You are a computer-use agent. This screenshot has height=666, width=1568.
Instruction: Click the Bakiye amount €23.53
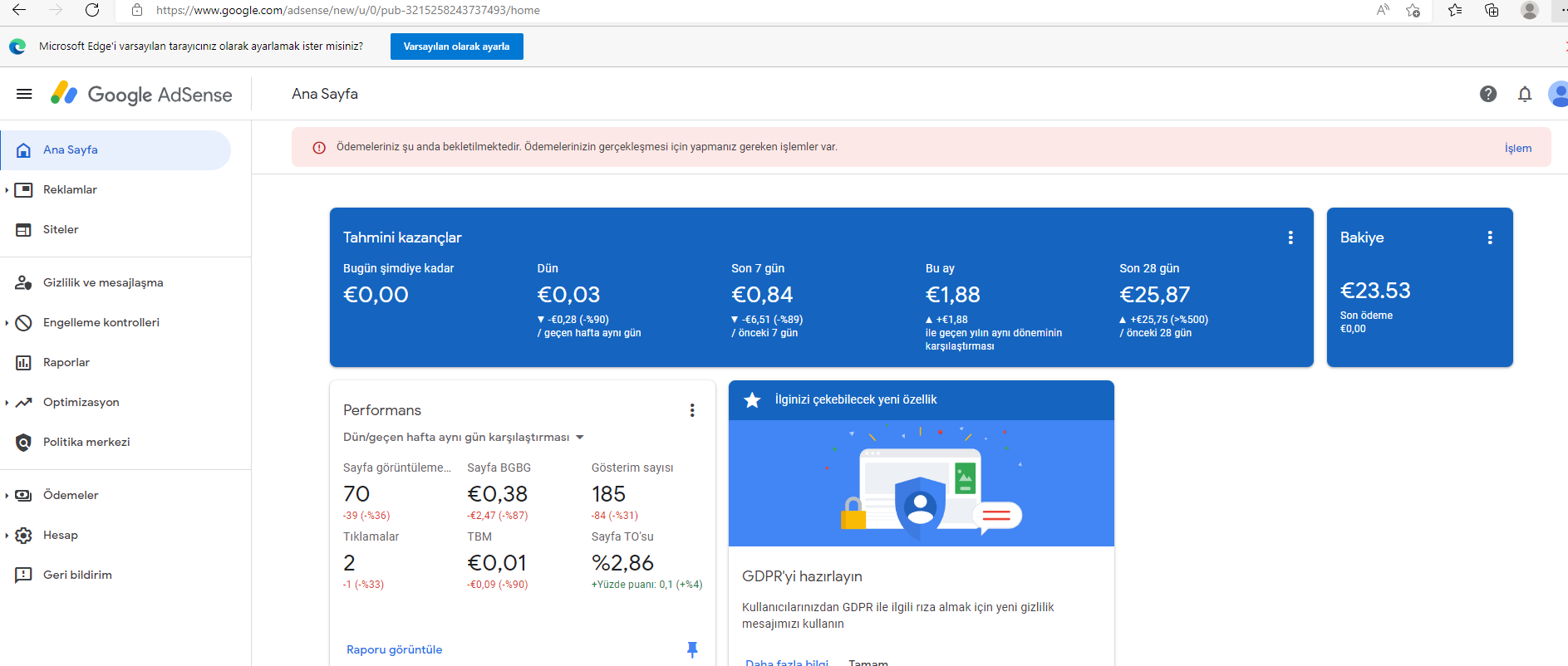click(1375, 291)
